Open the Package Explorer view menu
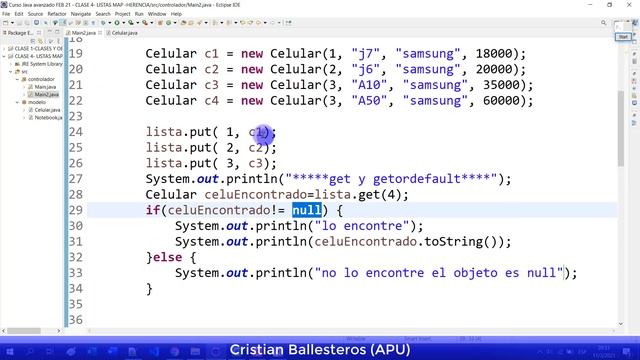 point(58,41)
